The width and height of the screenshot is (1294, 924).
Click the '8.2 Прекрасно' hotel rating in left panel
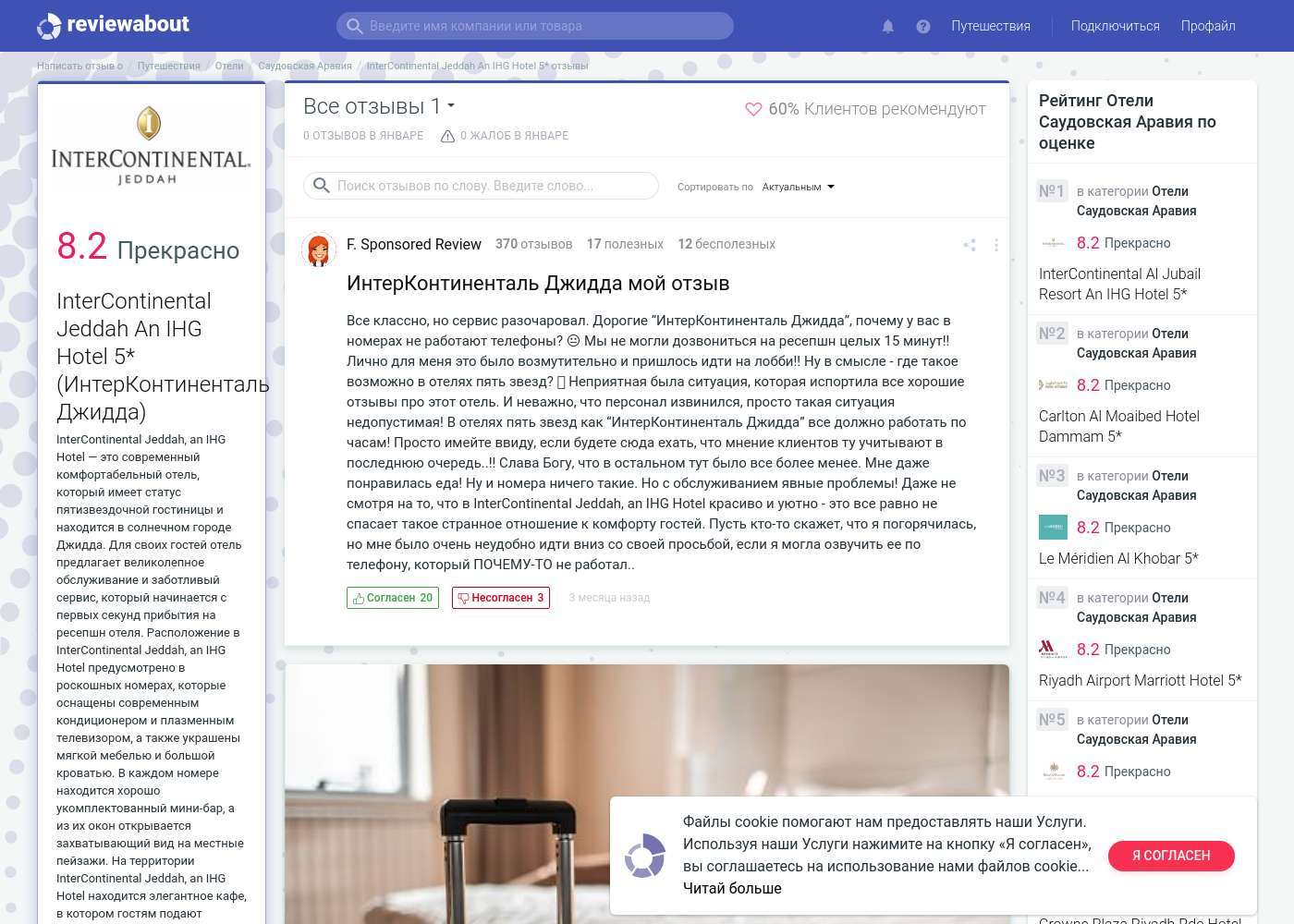click(x=148, y=248)
